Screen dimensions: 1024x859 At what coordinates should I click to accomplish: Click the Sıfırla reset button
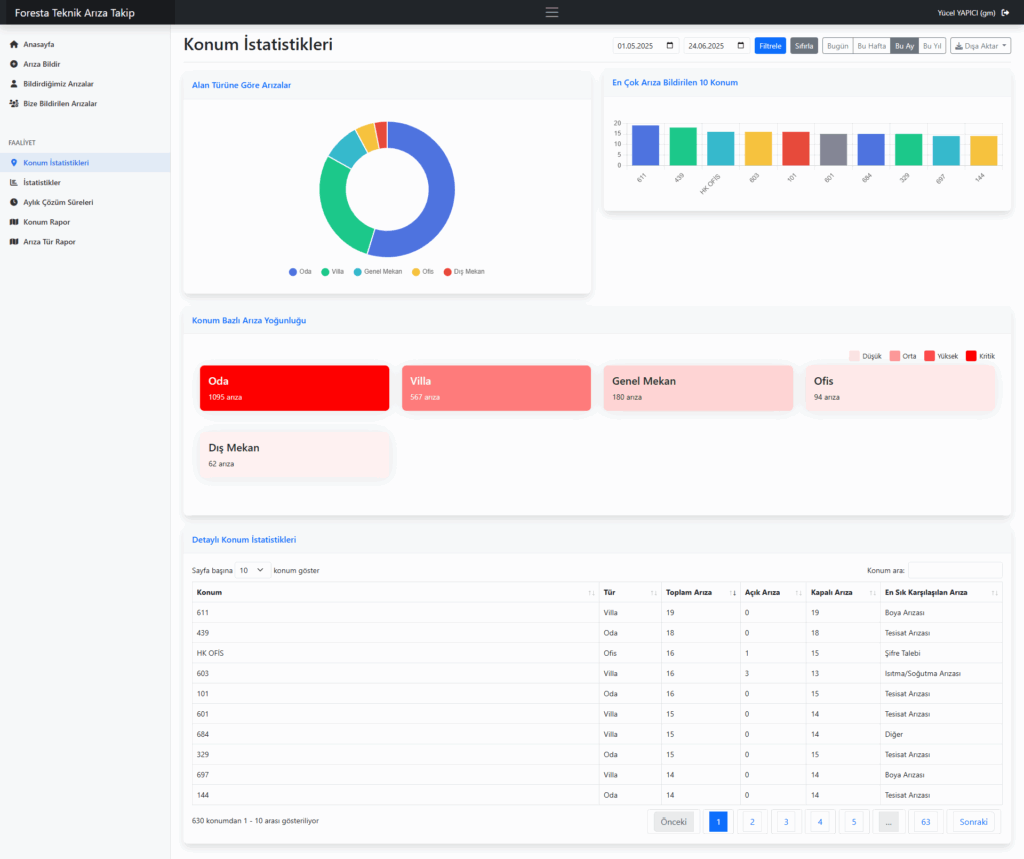tap(804, 46)
